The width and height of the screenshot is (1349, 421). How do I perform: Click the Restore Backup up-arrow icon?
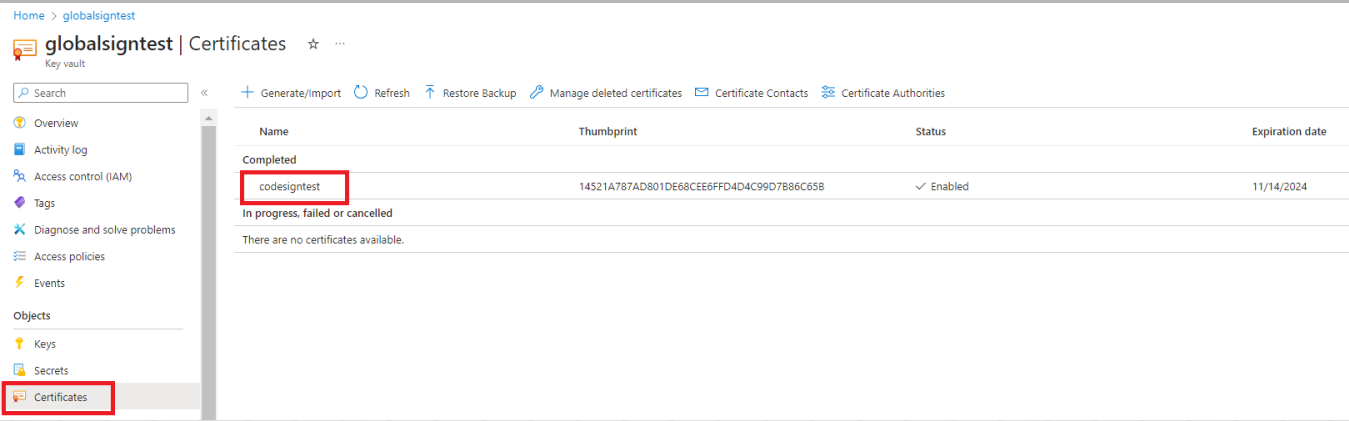(430, 93)
